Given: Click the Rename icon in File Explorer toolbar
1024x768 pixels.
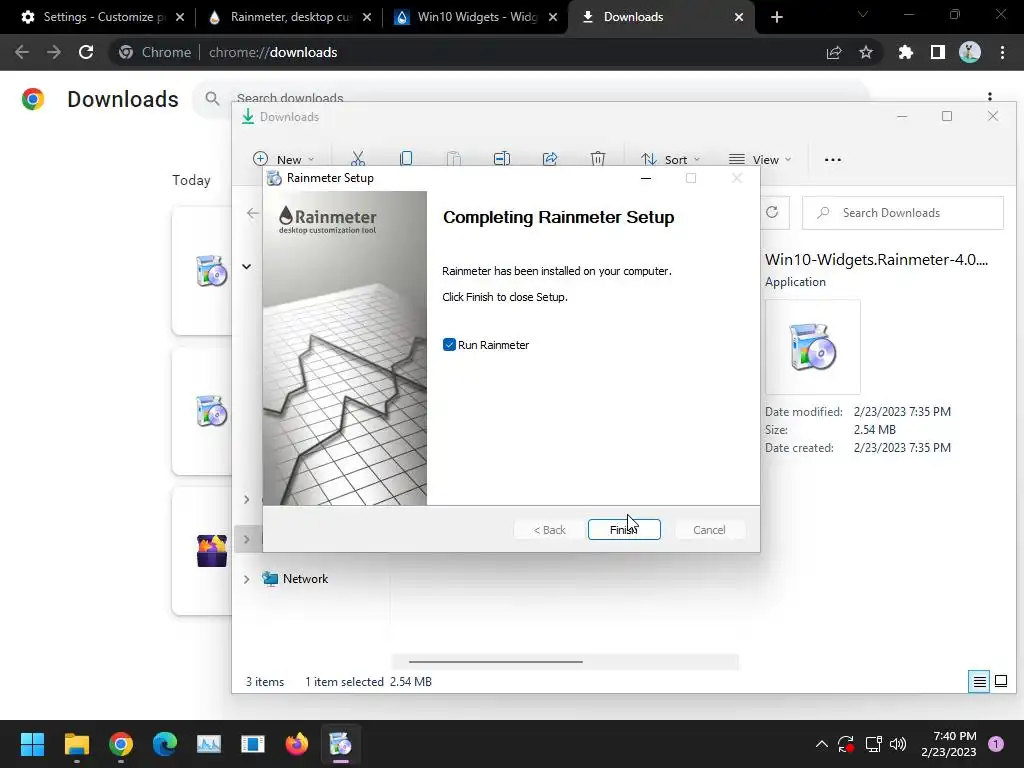Looking at the screenshot, I should click(502, 159).
